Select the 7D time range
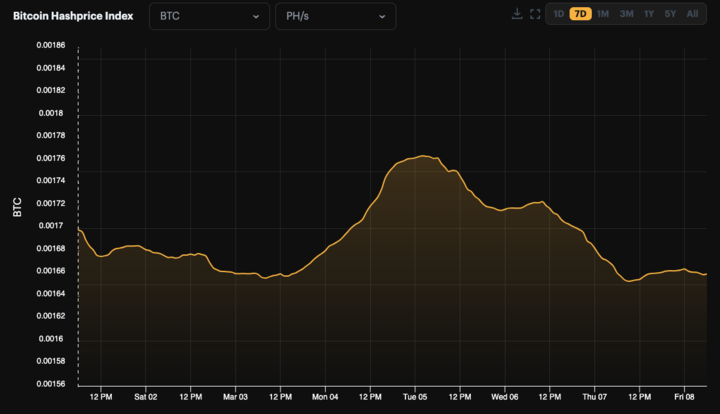 click(x=580, y=14)
